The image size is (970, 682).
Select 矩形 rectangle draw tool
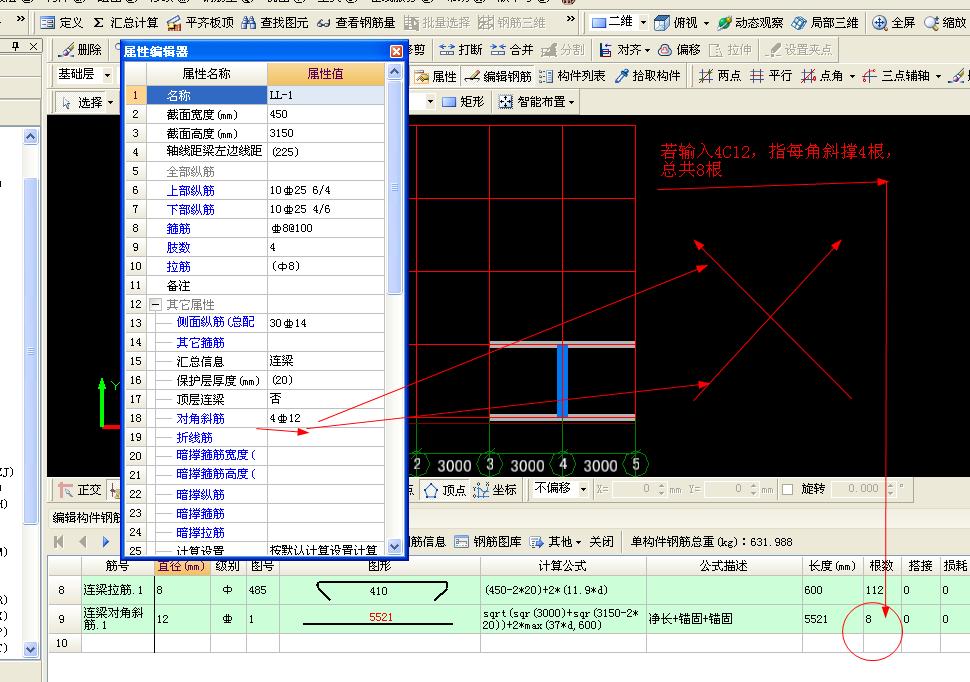pyautogui.click(x=463, y=101)
